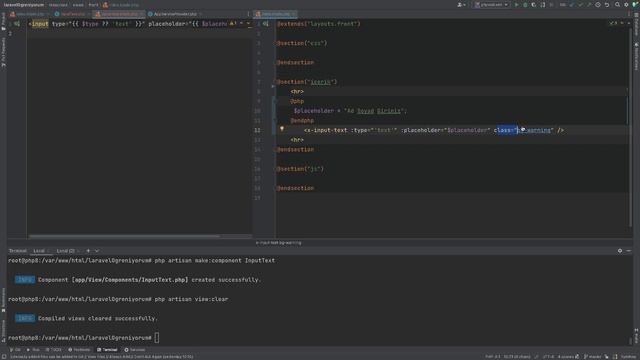Click the Rollback undo arrow icon

coord(607,5)
